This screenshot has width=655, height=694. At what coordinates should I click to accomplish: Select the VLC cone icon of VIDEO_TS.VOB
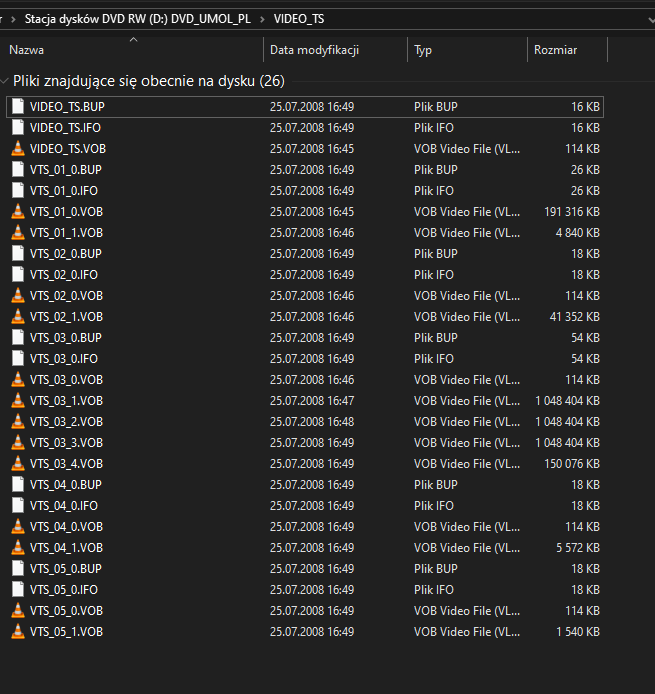(18, 149)
